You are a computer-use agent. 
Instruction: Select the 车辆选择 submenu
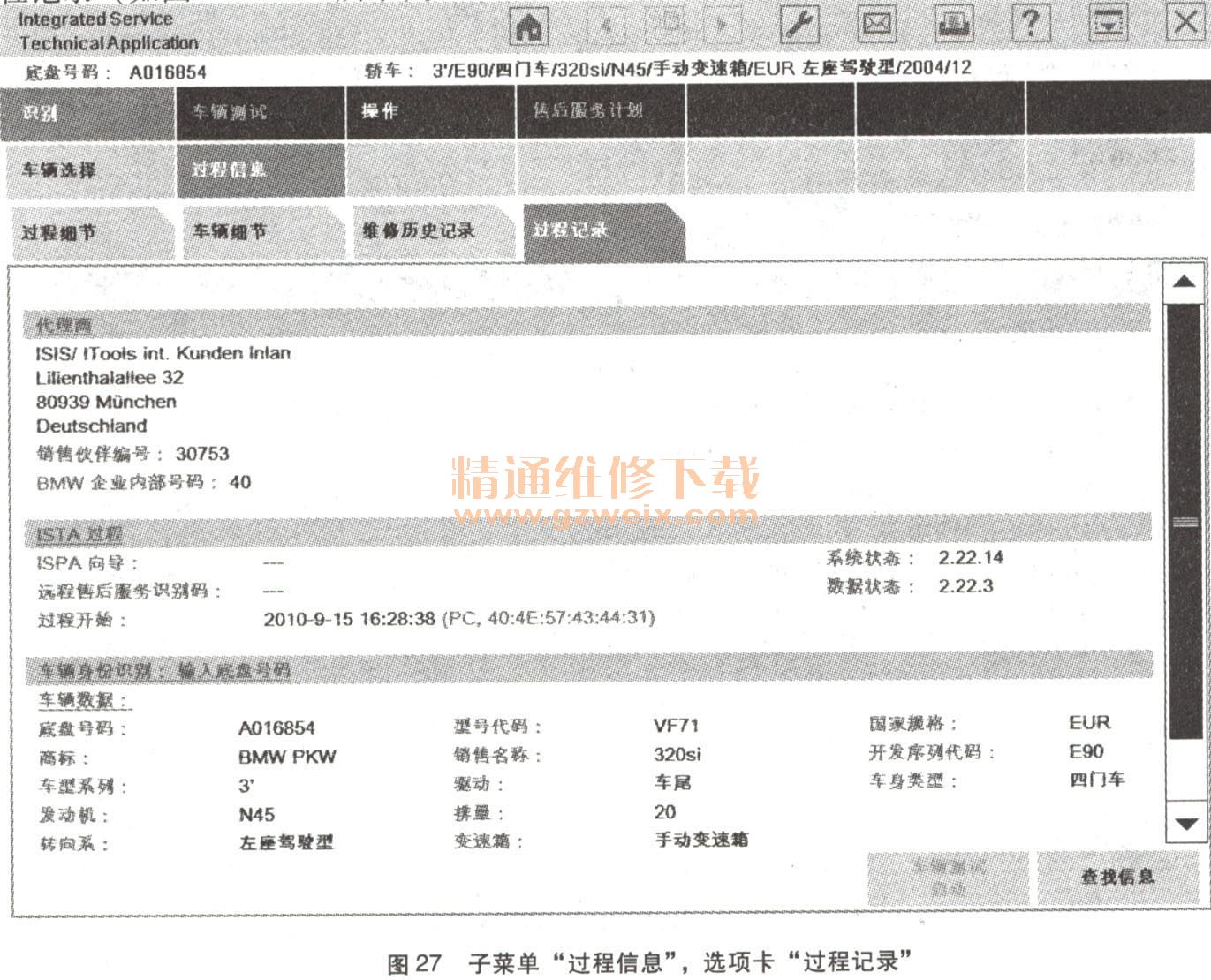pyautogui.click(x=87, y=170)
